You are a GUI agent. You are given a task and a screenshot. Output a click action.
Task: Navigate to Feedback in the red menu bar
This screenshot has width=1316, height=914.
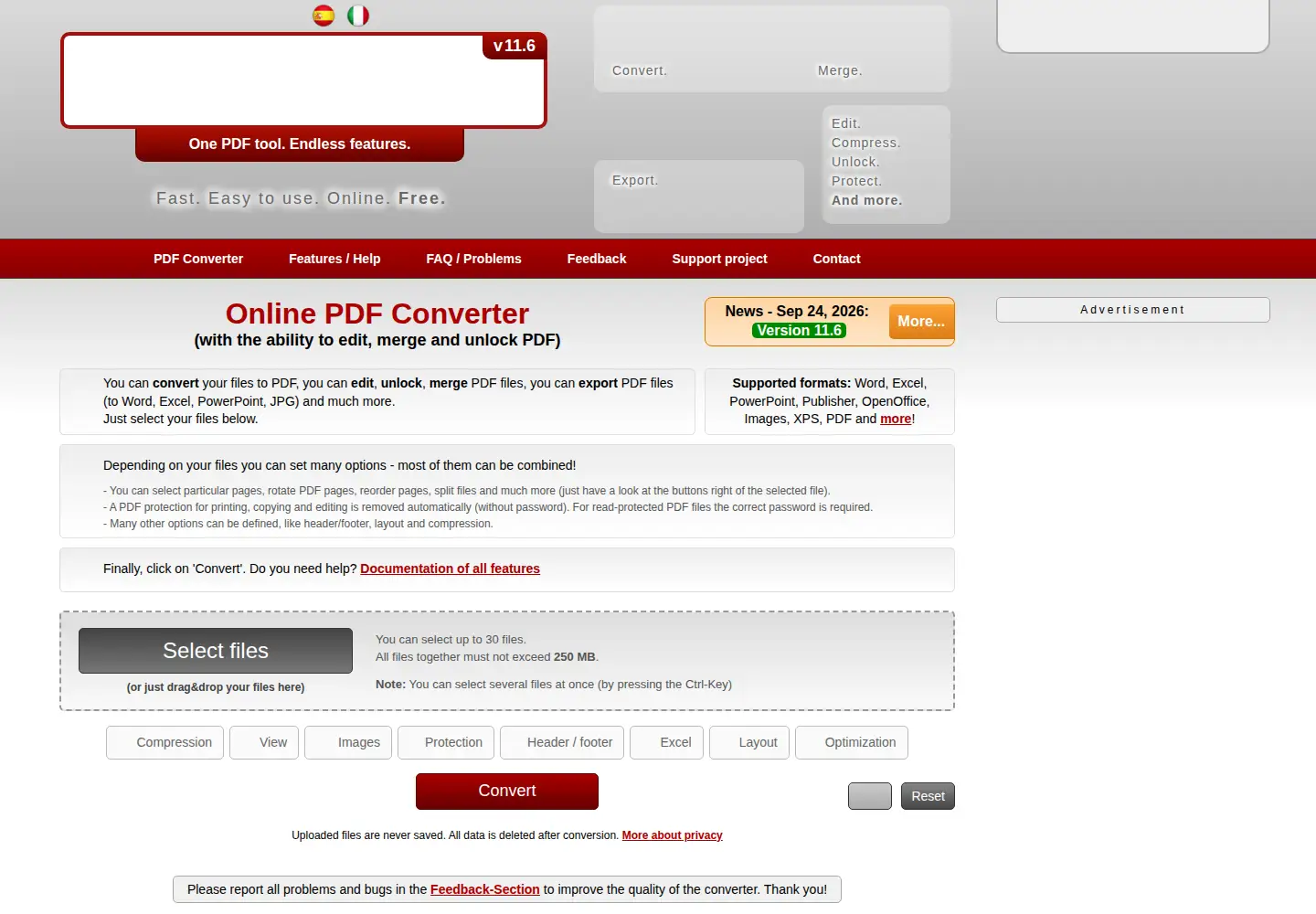click(x=597, y=259)
